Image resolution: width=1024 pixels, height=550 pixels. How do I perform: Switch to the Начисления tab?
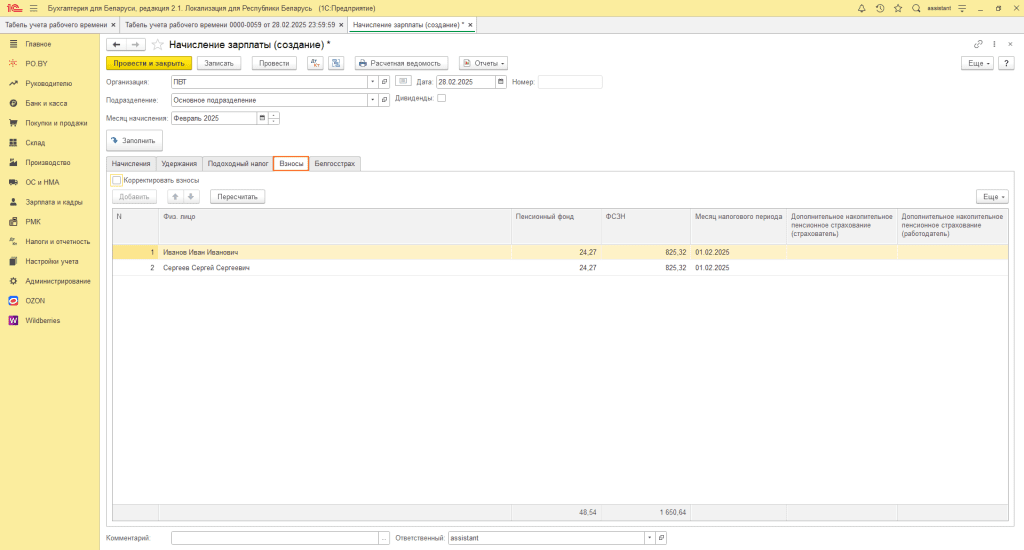click(x=131, y=163)
